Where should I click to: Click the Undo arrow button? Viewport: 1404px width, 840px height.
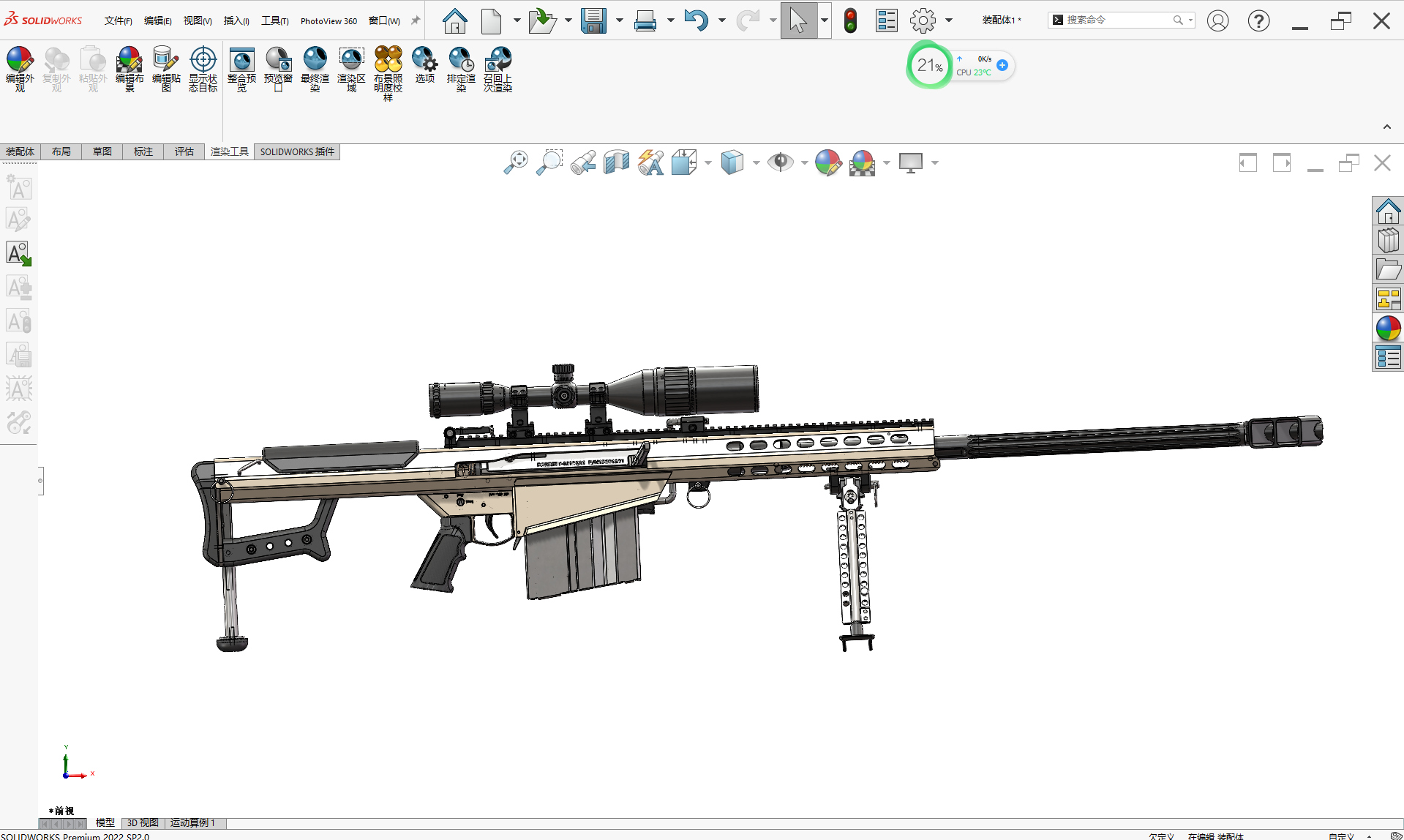tap(696, 20)
